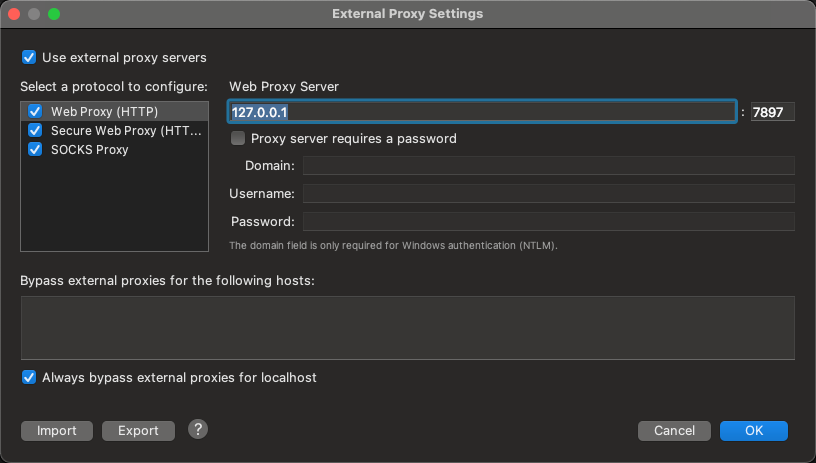The width and height of the screenshot is (816, 463).
Task: Select the Secure Web Proxy protocol row
Action: [x=114, y=131]
